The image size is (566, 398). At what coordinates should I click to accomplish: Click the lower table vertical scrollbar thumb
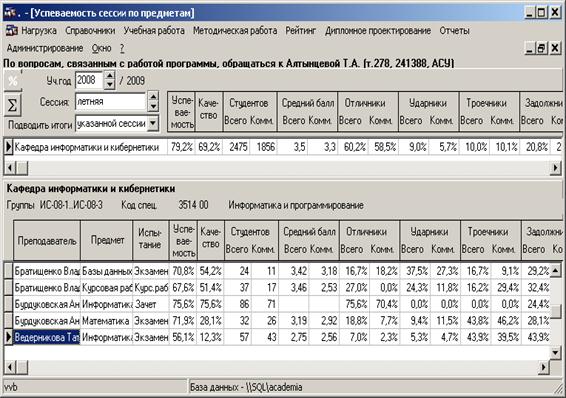(x=556, y=311)
